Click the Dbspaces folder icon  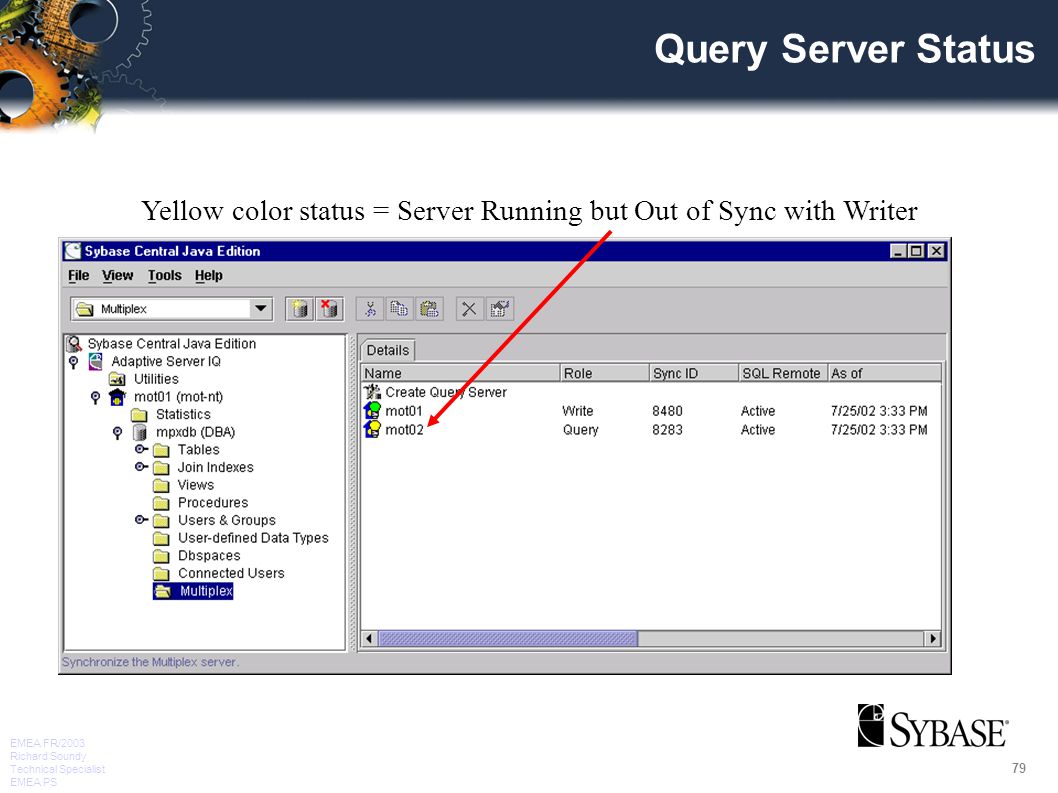[161, 556]
